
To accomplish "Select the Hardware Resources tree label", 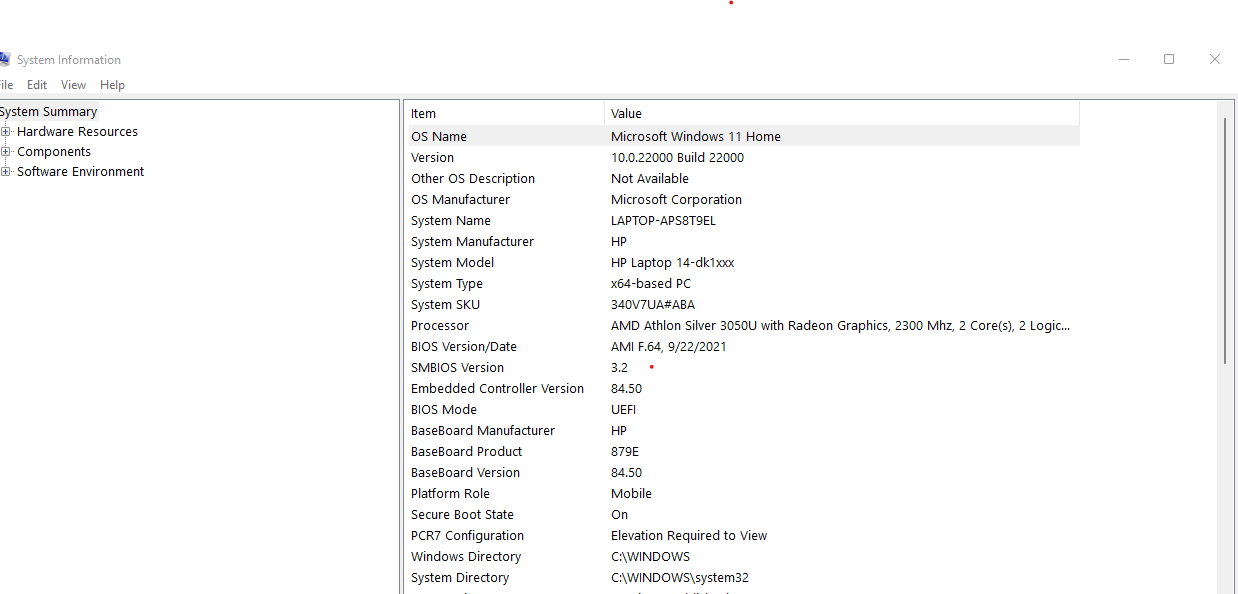I will (76, 131).
